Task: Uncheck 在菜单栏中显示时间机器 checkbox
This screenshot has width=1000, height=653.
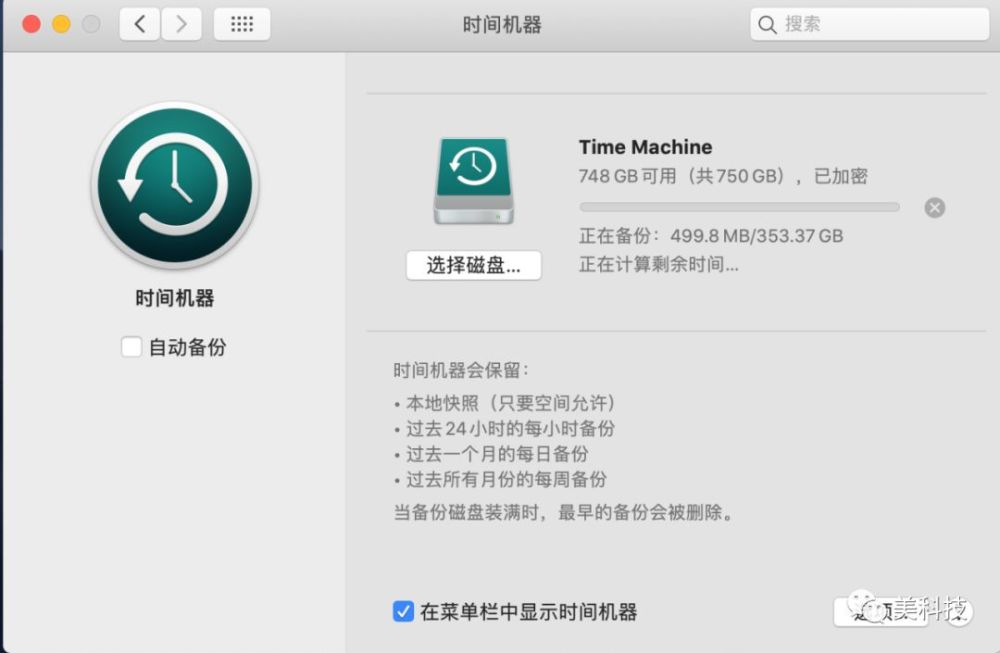Action: point(403,611)
